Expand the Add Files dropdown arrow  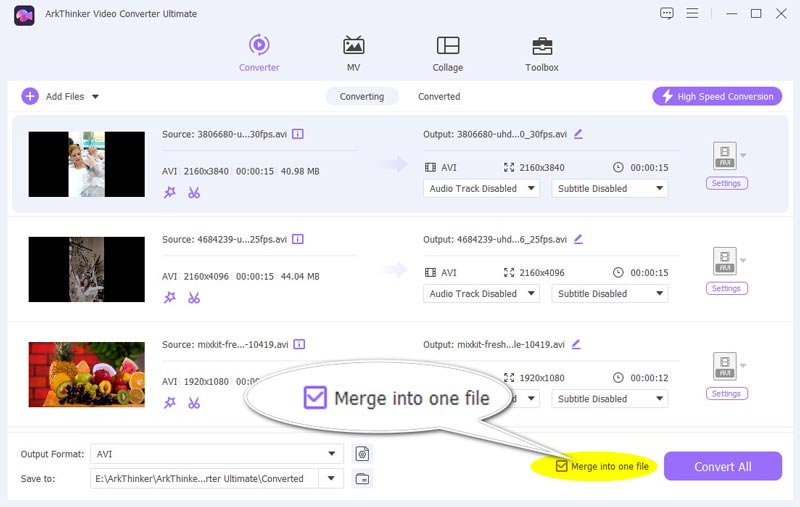(95, 96)
